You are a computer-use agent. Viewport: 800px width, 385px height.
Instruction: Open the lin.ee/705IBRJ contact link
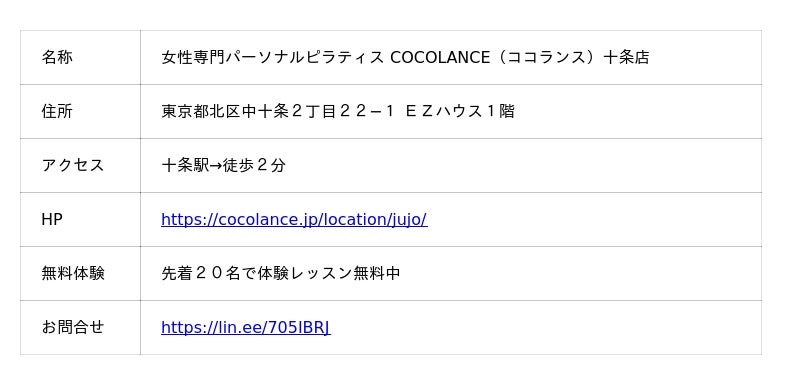click(246, 327)
